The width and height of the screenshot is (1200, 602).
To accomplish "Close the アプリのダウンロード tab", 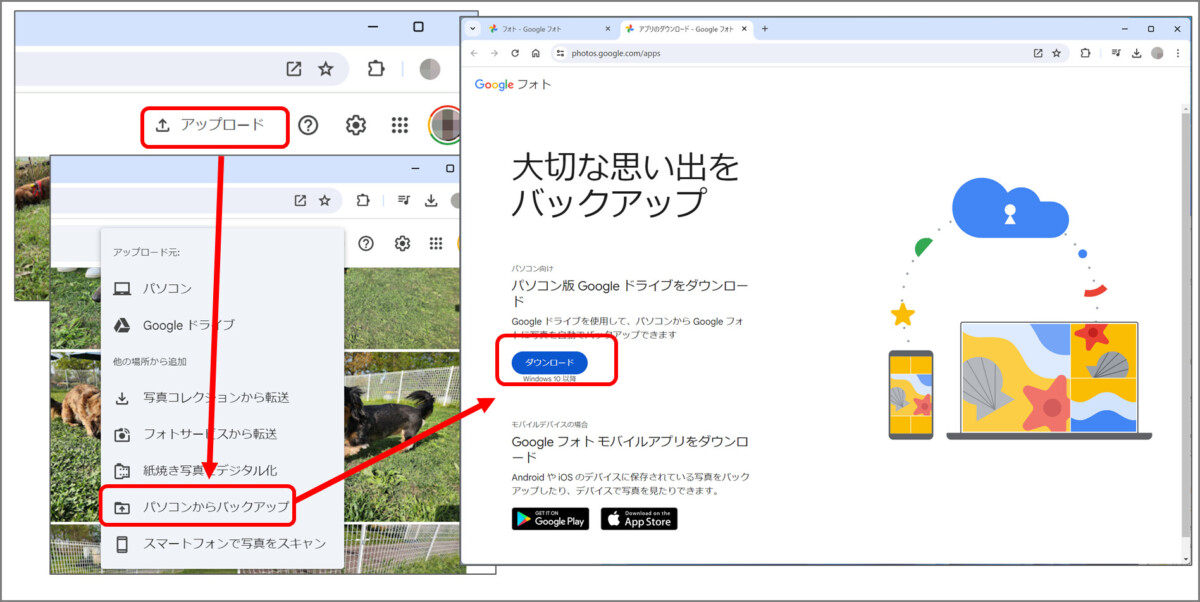I will coord(745,29).
